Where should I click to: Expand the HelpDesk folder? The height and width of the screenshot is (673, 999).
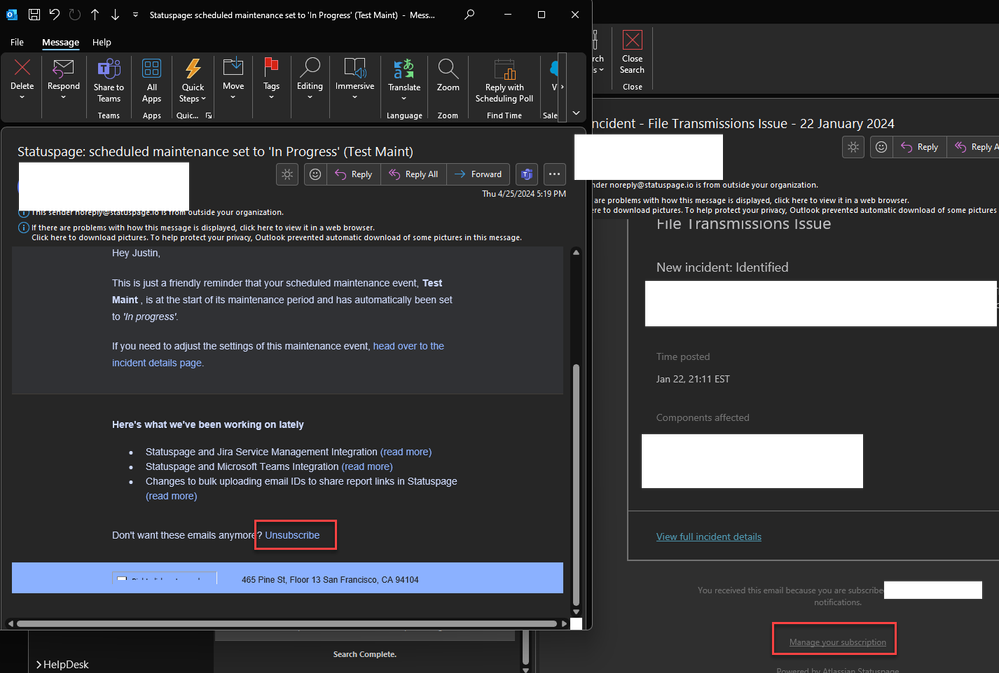click(x=39, y=665)
